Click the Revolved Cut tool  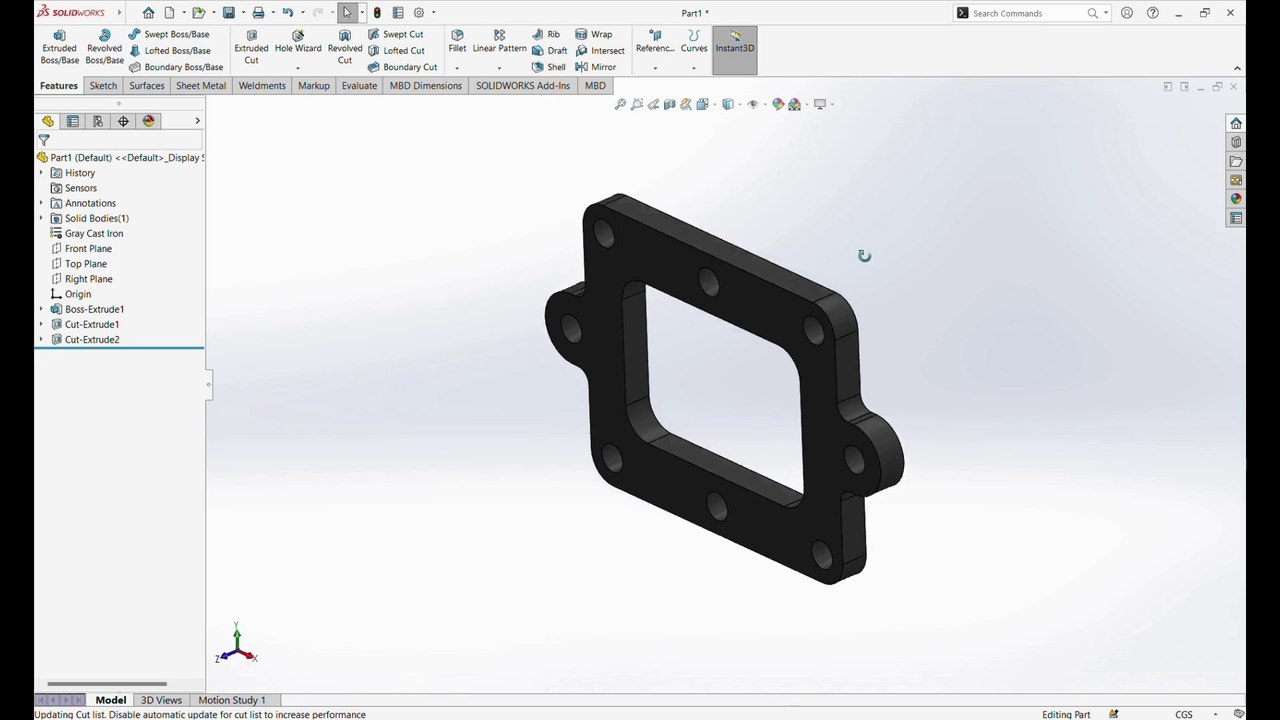click(x=345, y=47)
